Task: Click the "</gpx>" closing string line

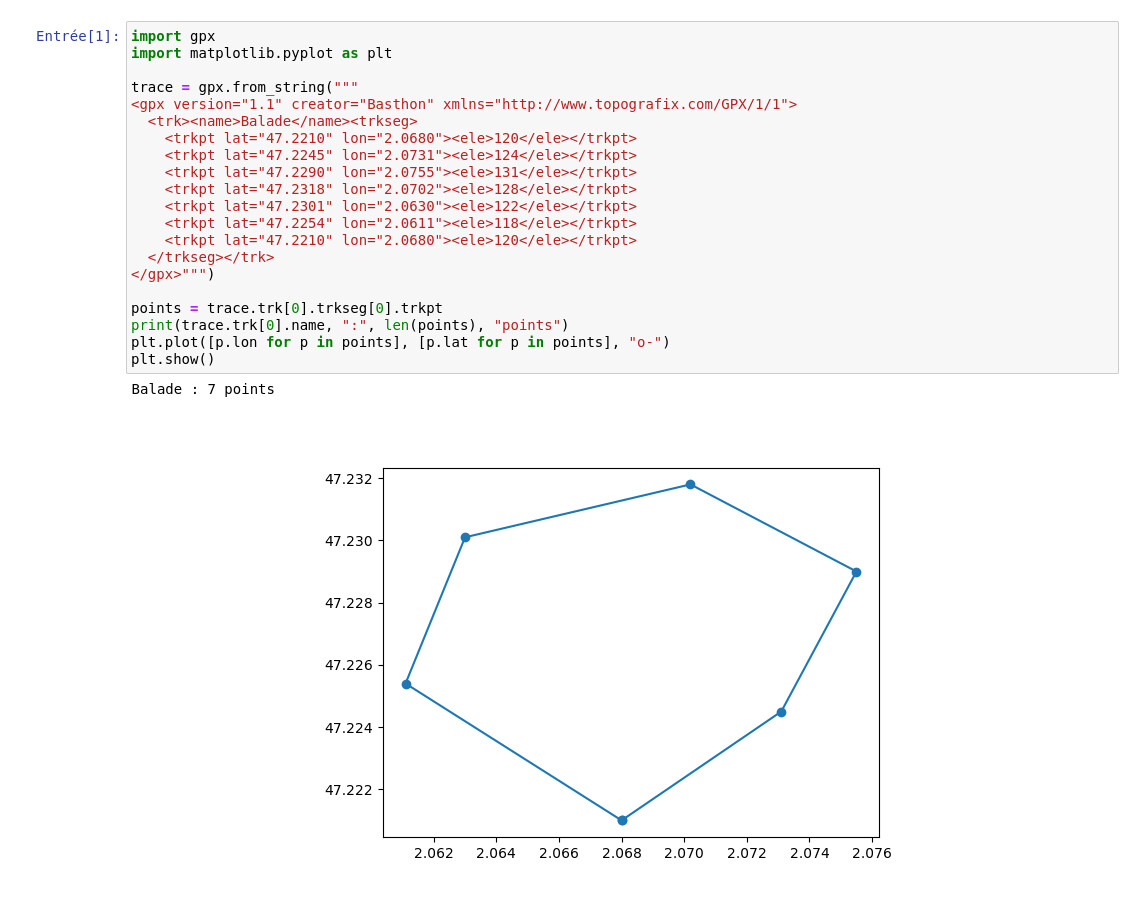Action: pyautogui.click(x=173, y=274)
